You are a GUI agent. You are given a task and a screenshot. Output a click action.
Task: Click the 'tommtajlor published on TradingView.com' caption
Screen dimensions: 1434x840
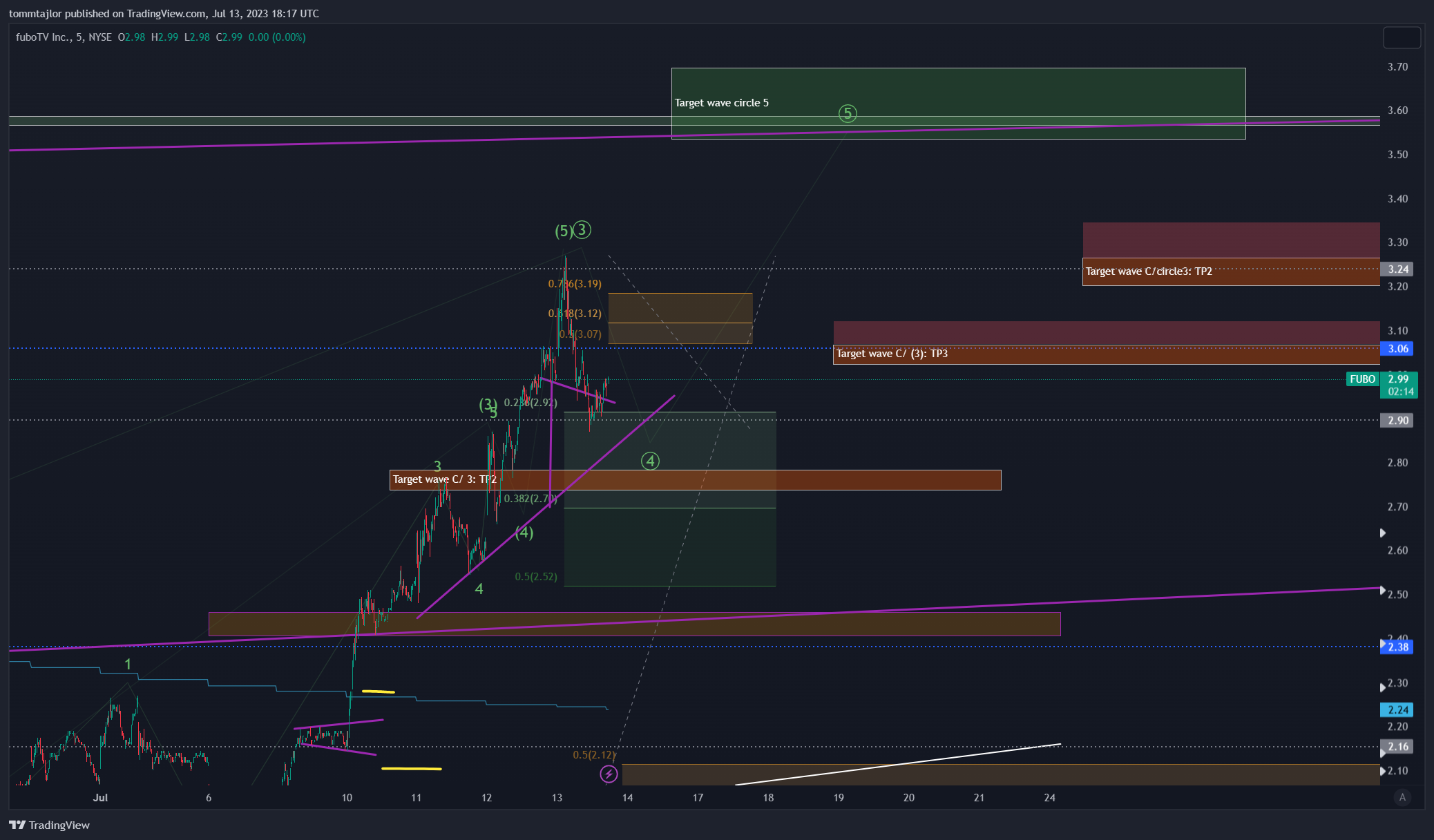tap(107, 14)
